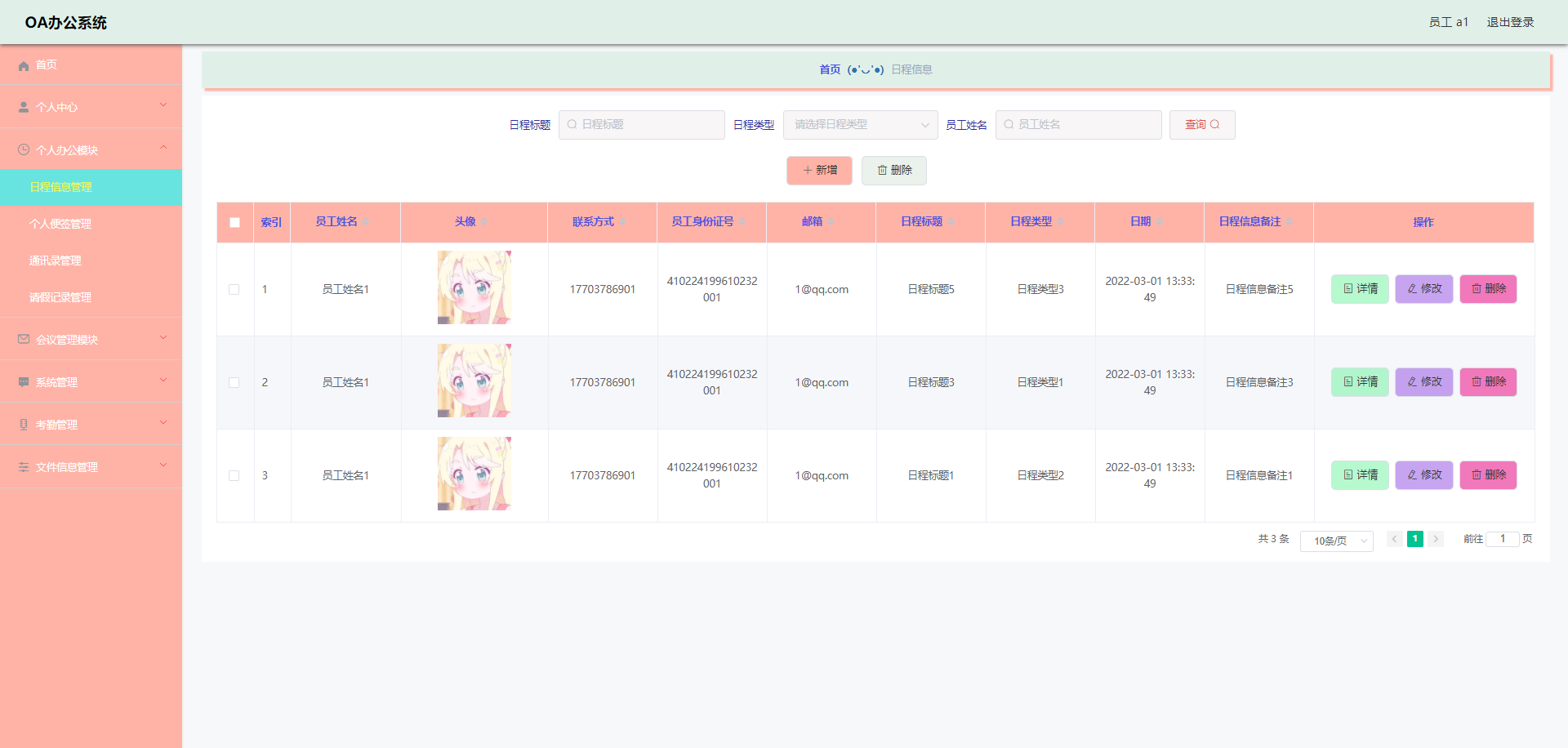Select the user icon next to 个人中心
This screenshot has height=748, width=1568.
click(23, 106)
